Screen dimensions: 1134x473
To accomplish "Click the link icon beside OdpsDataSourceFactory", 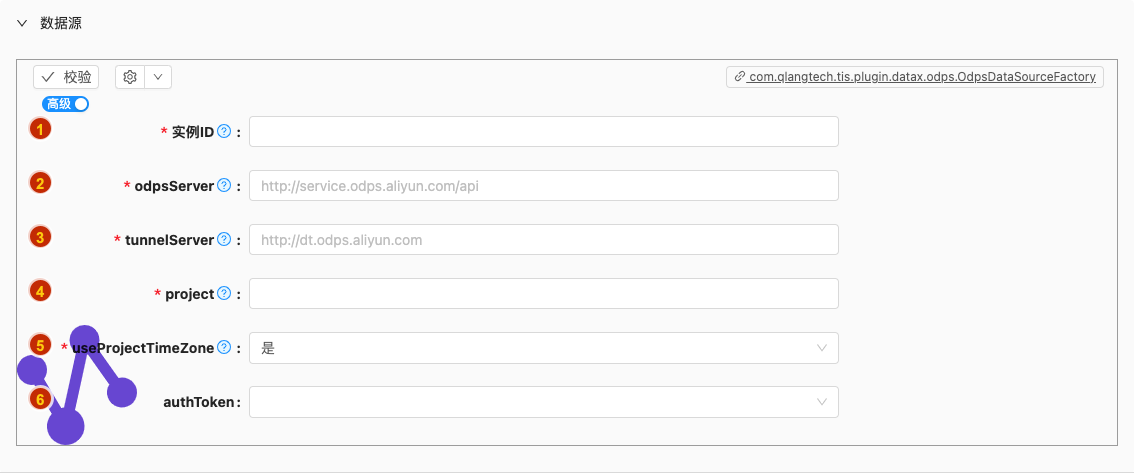I will (x=739, y=77).
